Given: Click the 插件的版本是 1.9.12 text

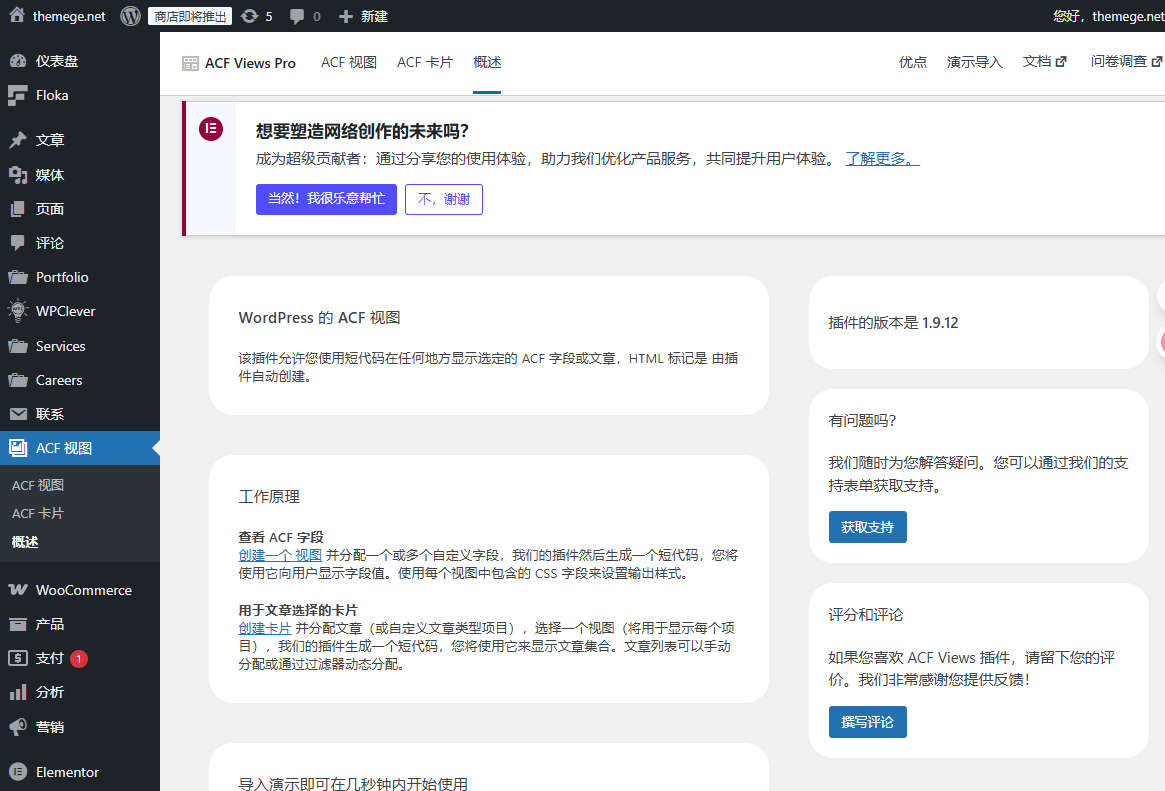Looking at the screenshot, I should pos(893,322).
